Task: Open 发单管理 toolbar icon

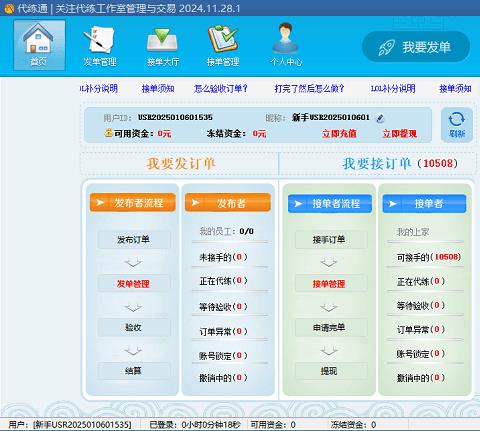Action: (100, 45)
